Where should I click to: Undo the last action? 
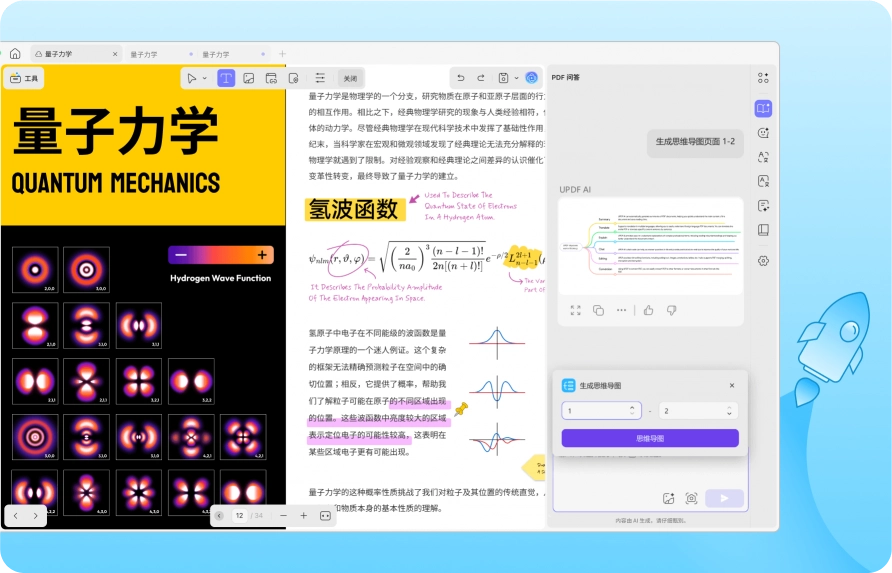[x=461, y=78]
